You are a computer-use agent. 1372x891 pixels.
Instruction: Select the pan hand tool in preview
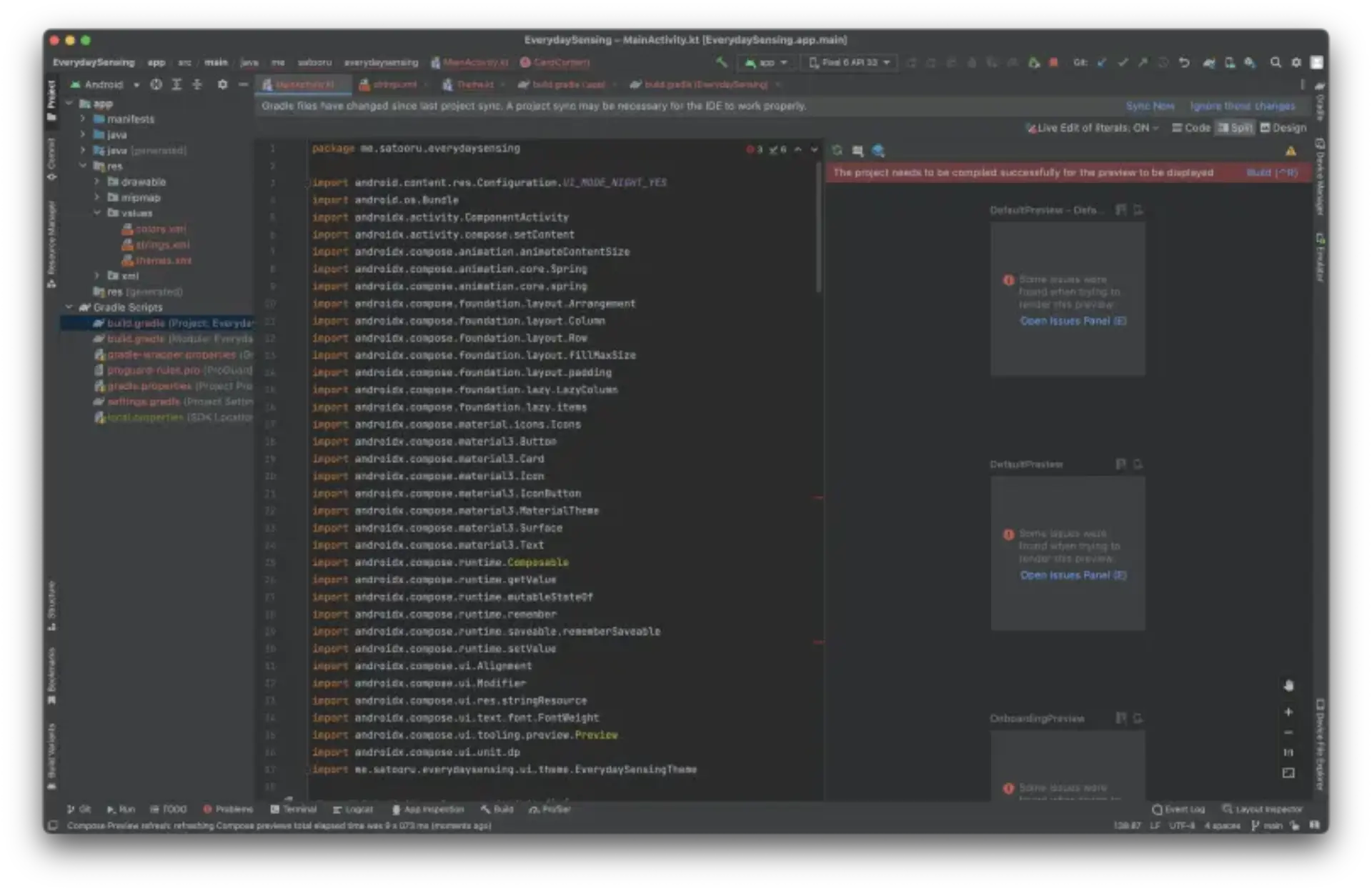(x=1288, y=686)
